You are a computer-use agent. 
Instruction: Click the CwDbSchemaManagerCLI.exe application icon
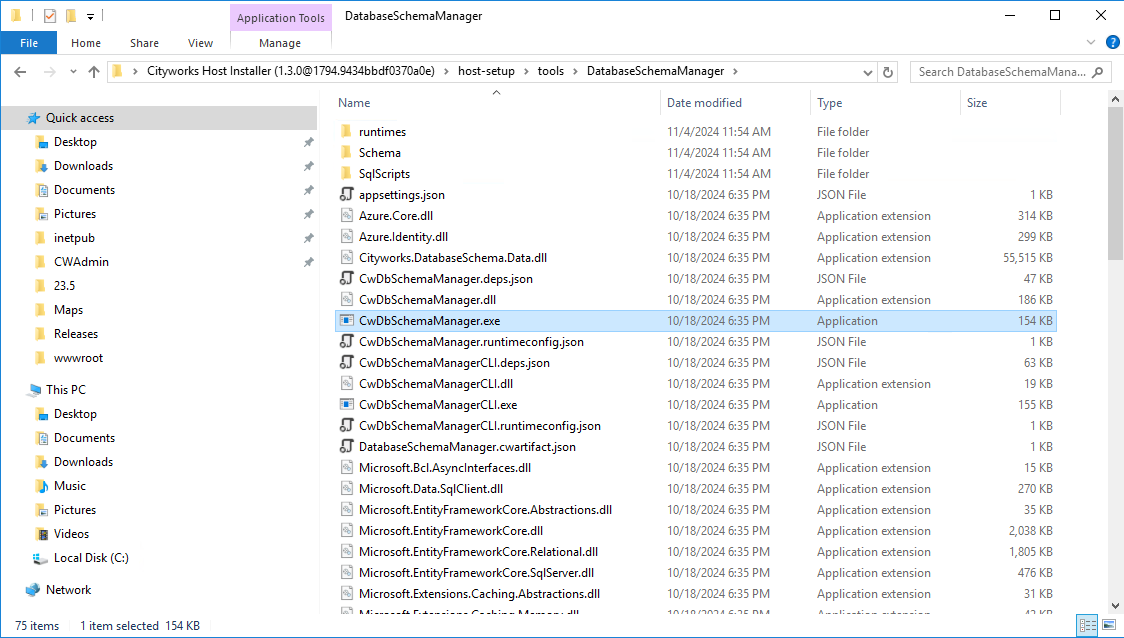click(346, 405)
